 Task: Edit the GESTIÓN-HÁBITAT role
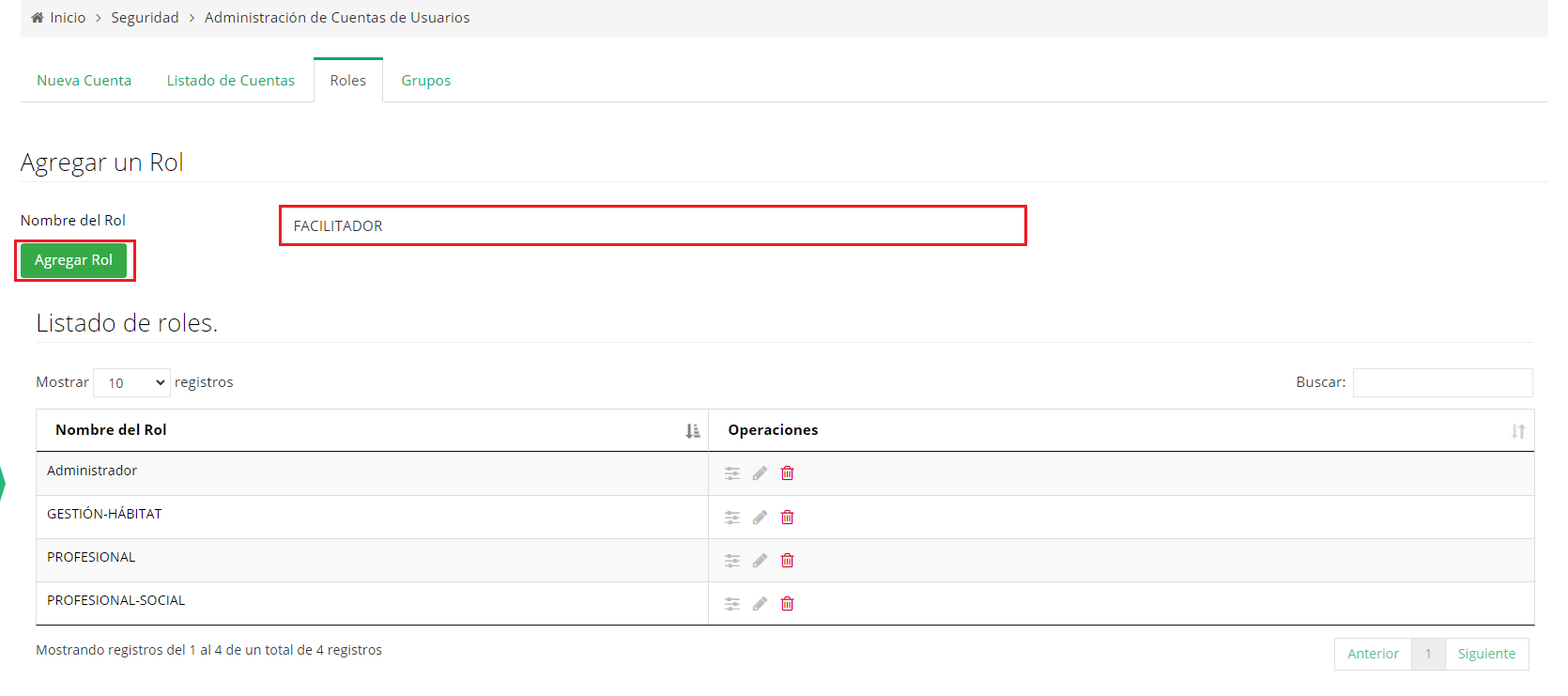click(x=760, y=518)
